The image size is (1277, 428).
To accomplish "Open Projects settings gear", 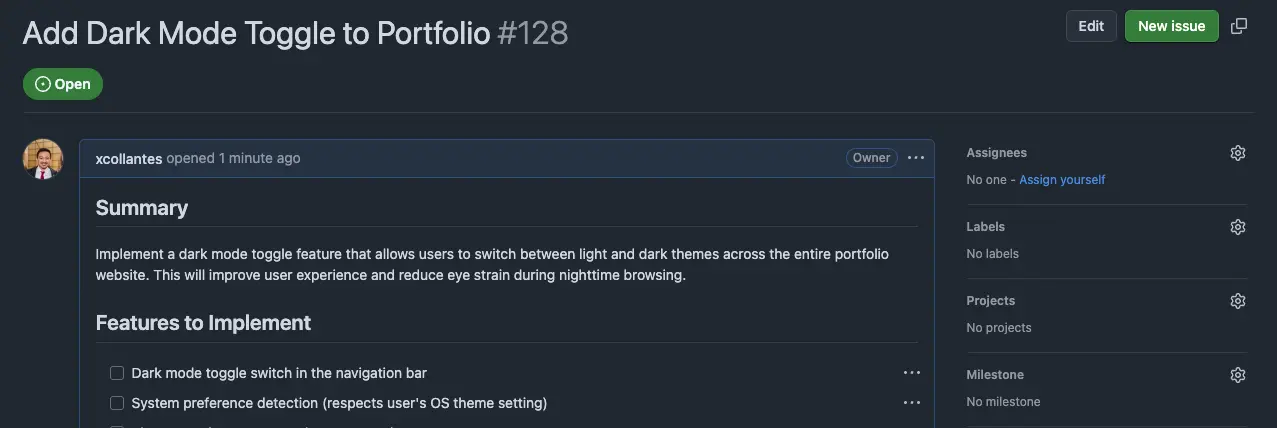I will coord(1238,301).
